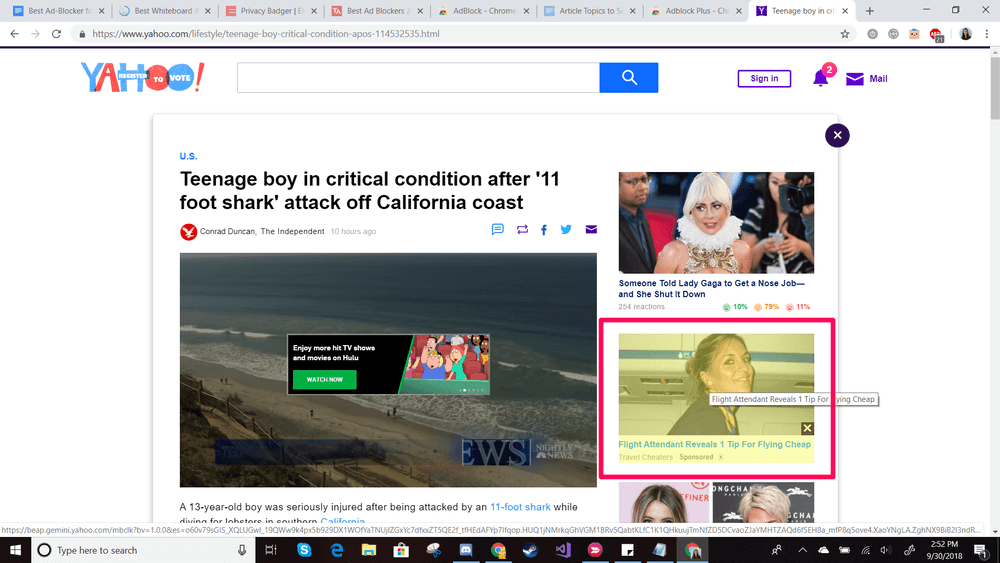Open the 11-foot shark link
The height and width of the screenshot is (563, 1000).
coord(520,507)
